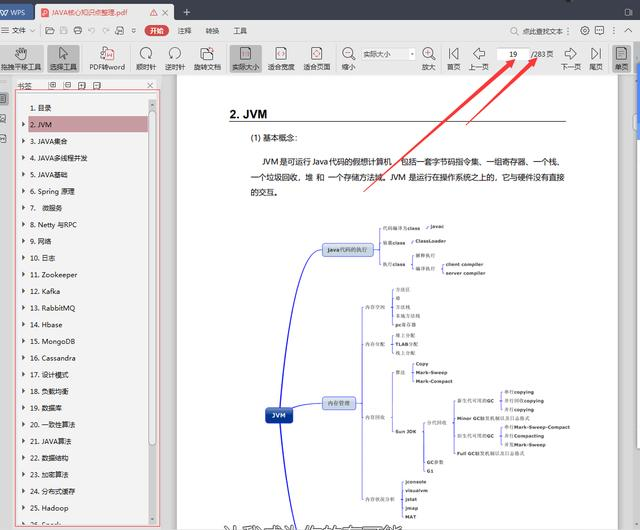Click the open file folder icon
640x530 pixels.
(x=50, y=31)
